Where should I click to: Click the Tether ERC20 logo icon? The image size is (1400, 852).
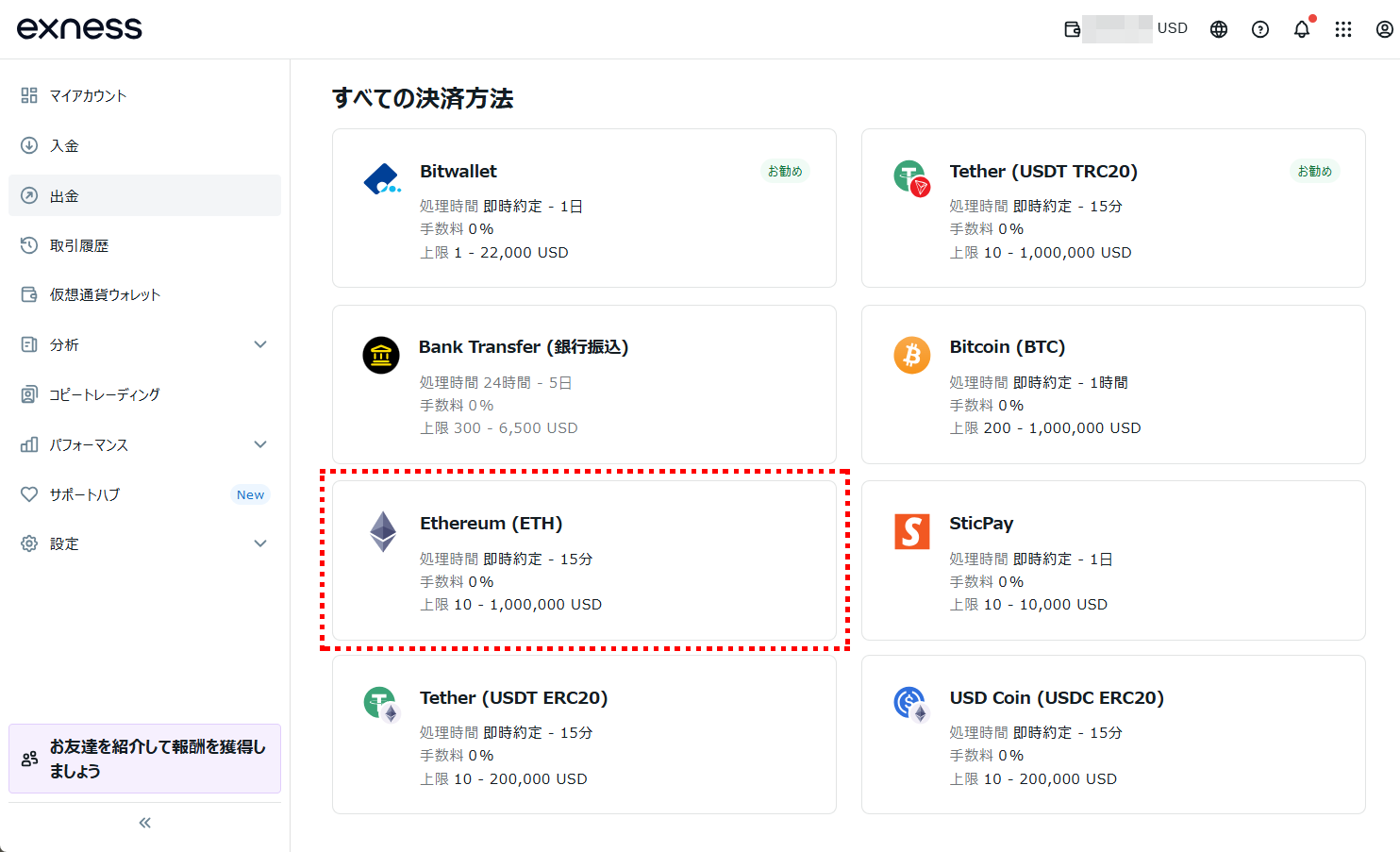[x=382, y=705]
